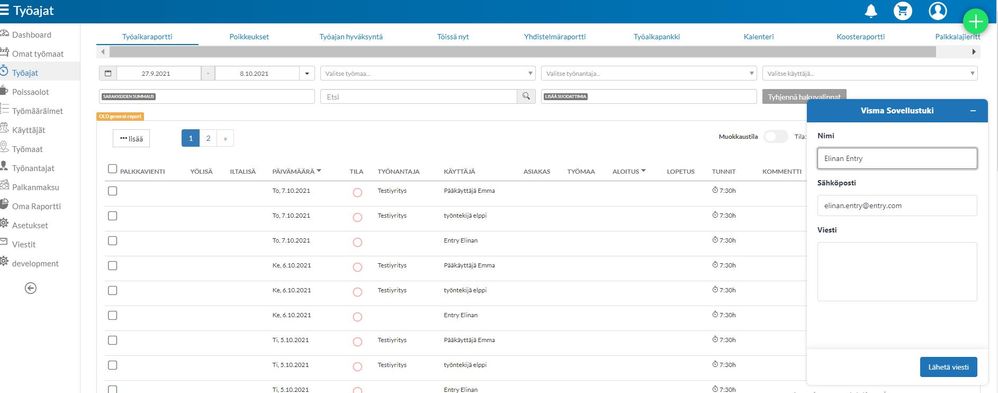Check the select-all checkbox by Palkkavienti

pyautogui.click(x=113, y=169)
